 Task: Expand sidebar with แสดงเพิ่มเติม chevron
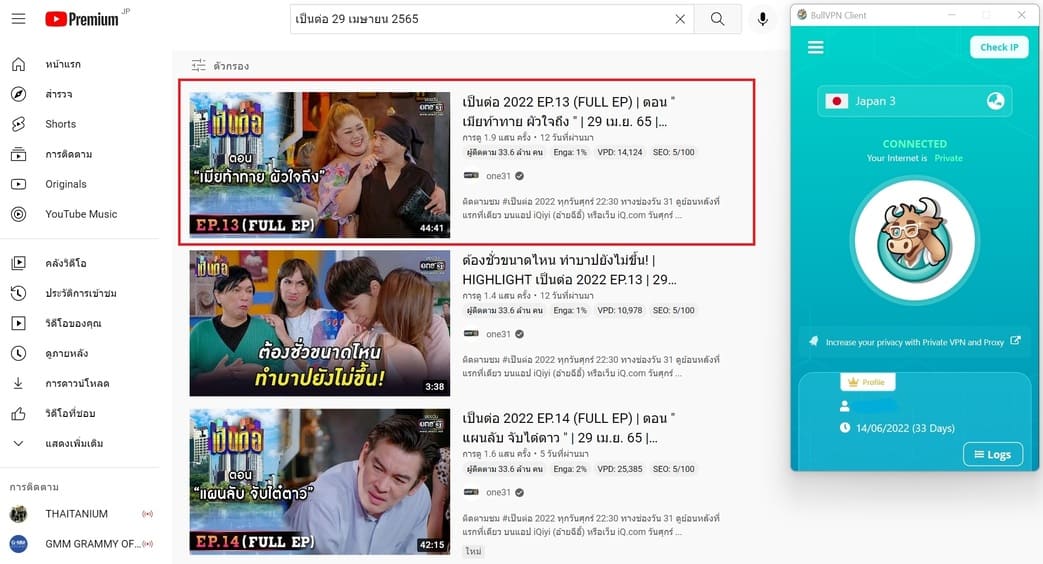pos(19,443)
